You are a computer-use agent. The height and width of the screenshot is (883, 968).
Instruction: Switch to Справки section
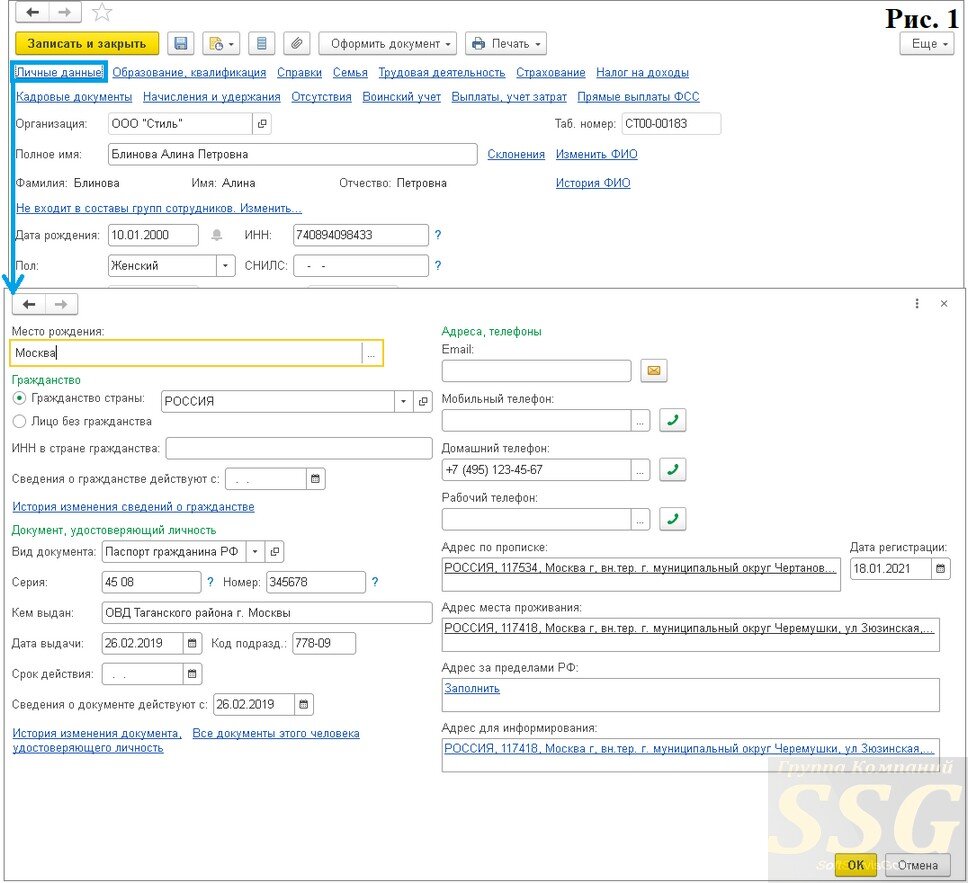click(299, 73)
